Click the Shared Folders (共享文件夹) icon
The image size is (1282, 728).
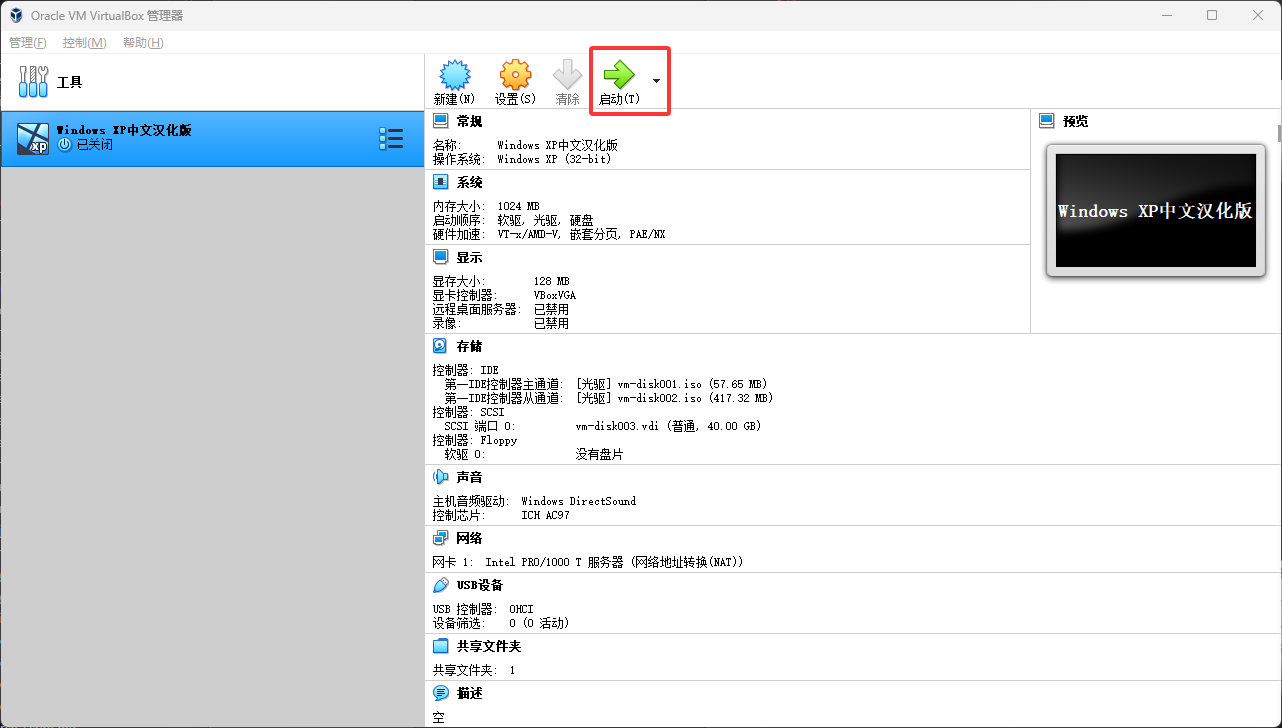(x=440, y=646)
